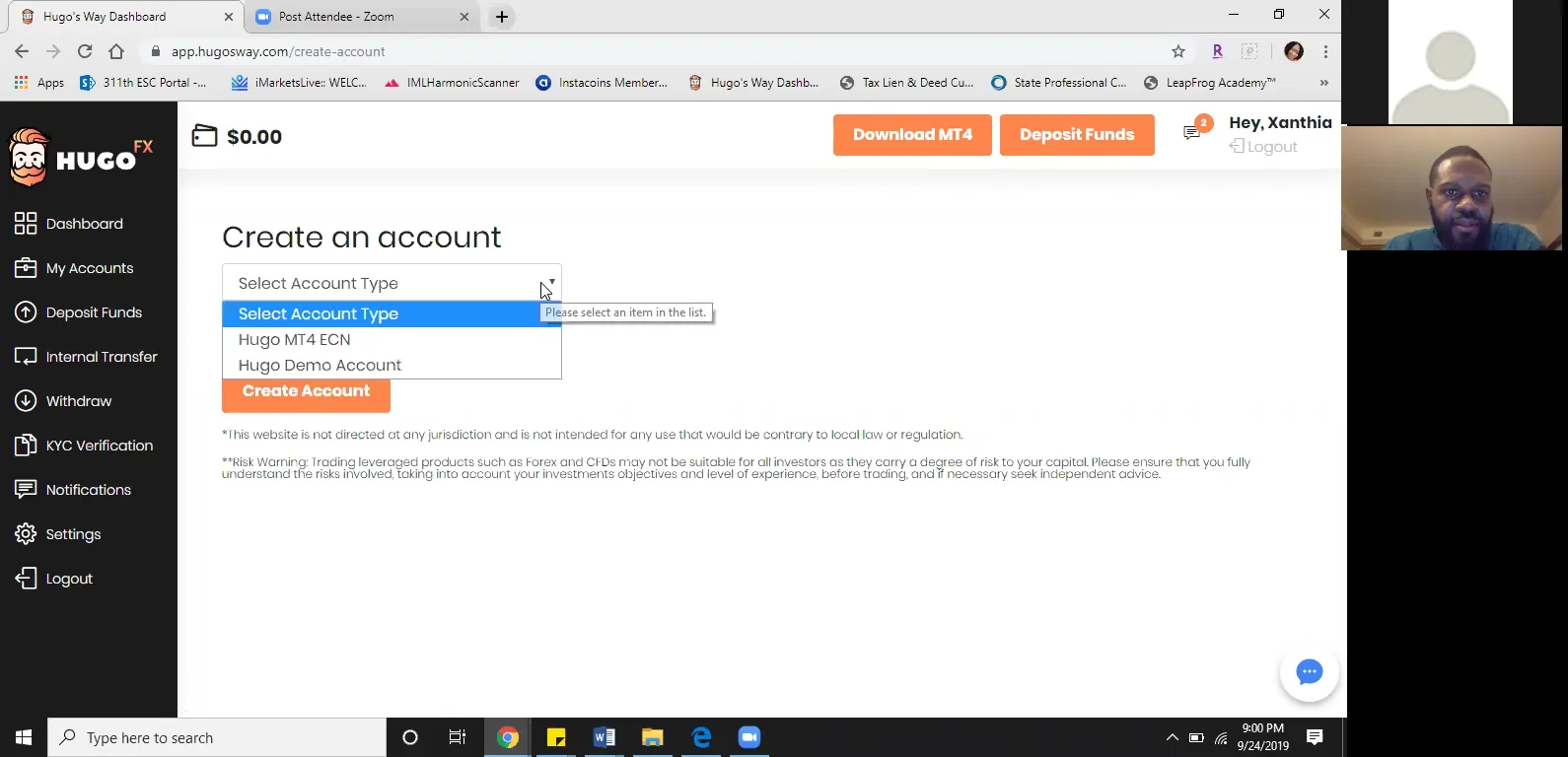
Task: Click the purple R extension icon
Action: (x=1218, y=51)
